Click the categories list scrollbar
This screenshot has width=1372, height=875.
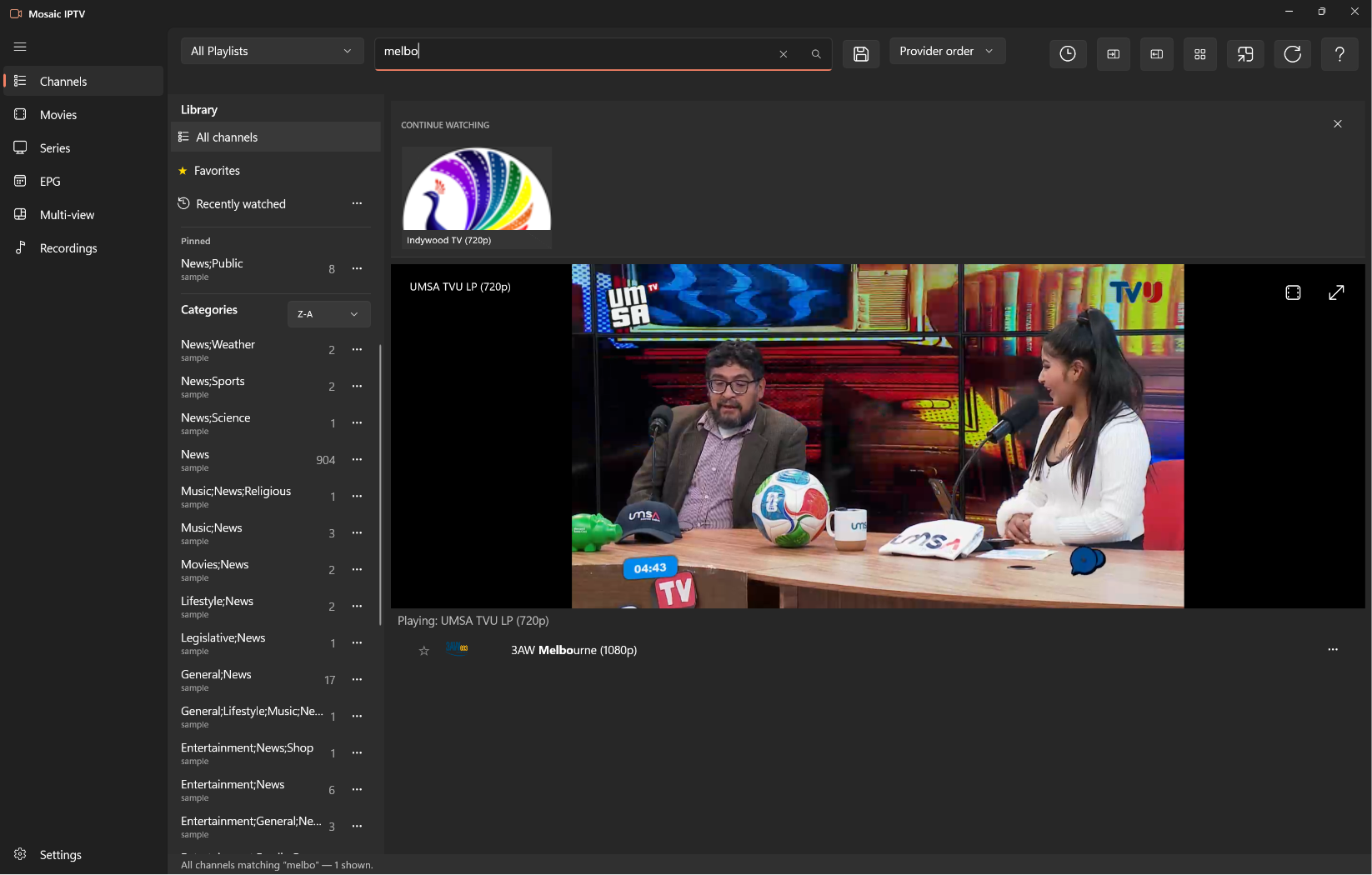pos(380,483)
